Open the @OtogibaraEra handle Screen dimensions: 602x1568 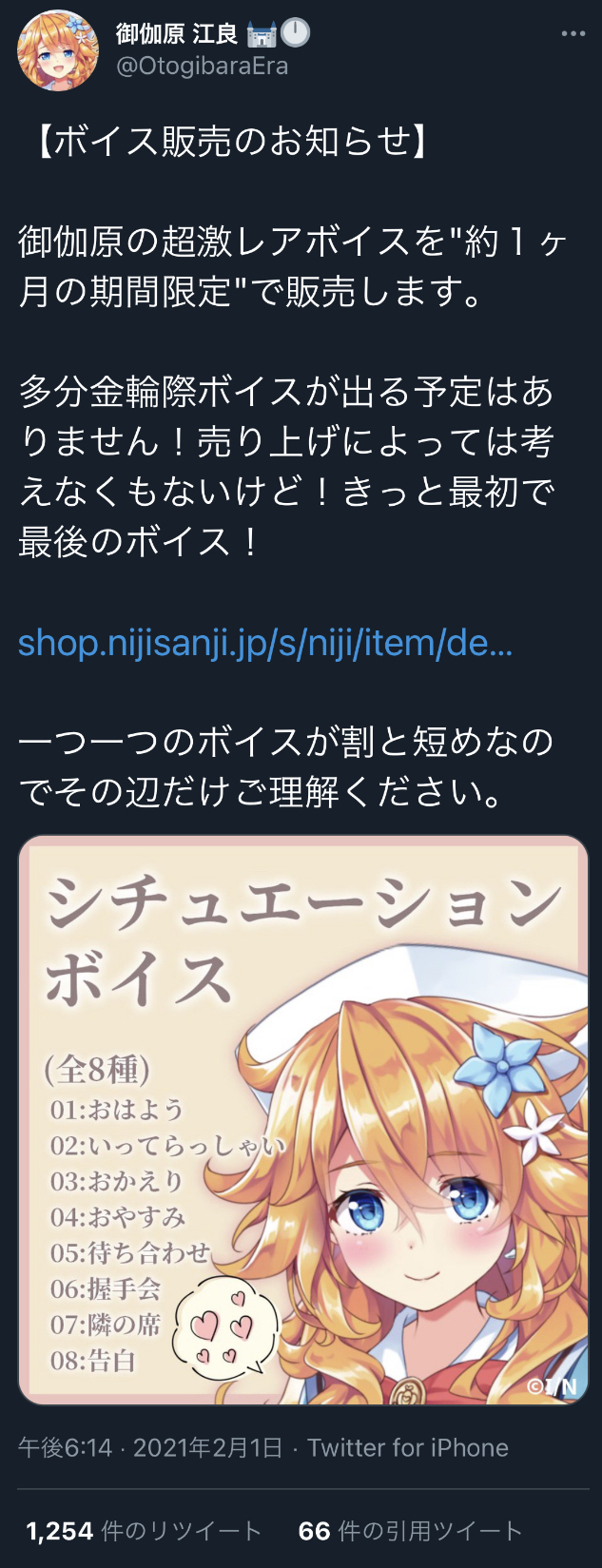coord(202,67)
